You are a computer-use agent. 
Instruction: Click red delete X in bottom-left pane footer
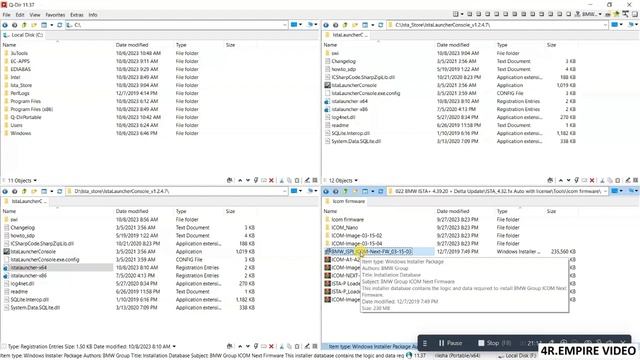pos(271,347)
